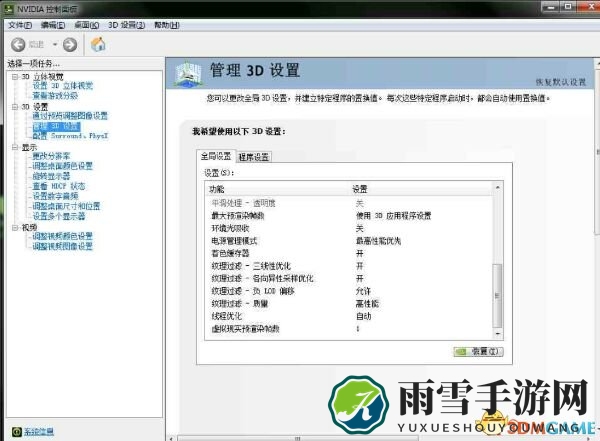Click the 恢复默认设置 link in header
Viewport: 600px width, 441px height.
(561, 82)
